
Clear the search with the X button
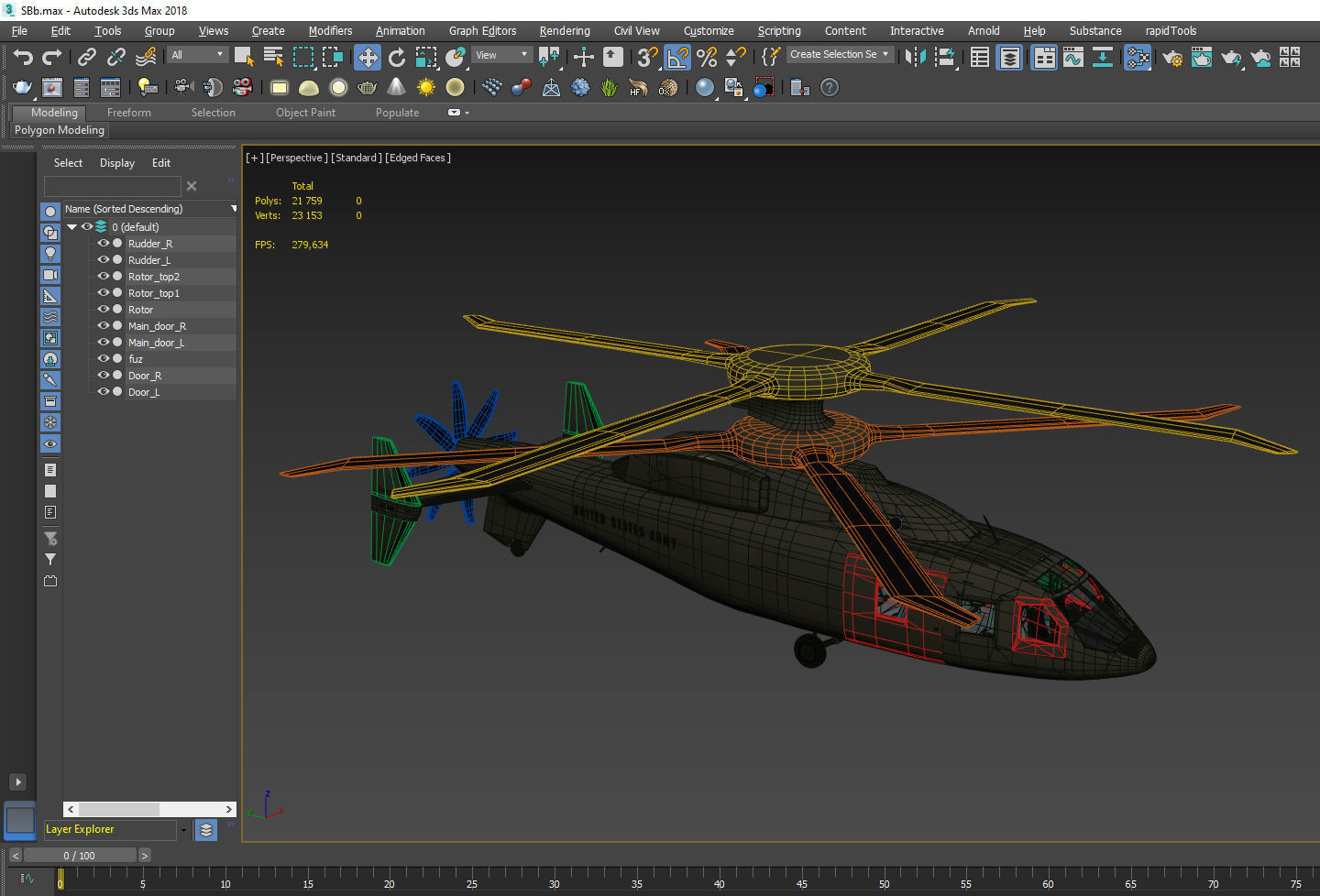coord(192,186)
